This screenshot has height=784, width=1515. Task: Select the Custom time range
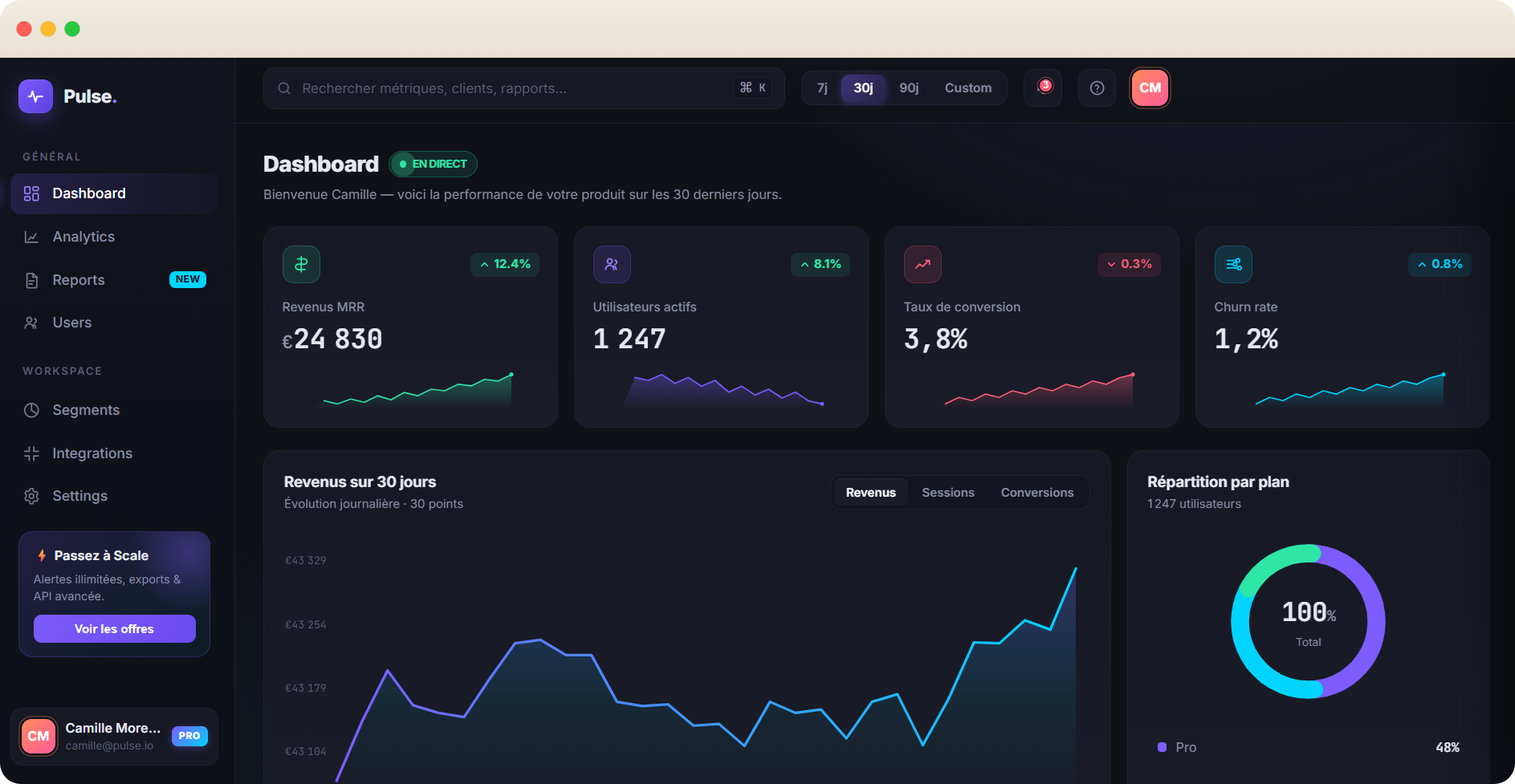968,87
